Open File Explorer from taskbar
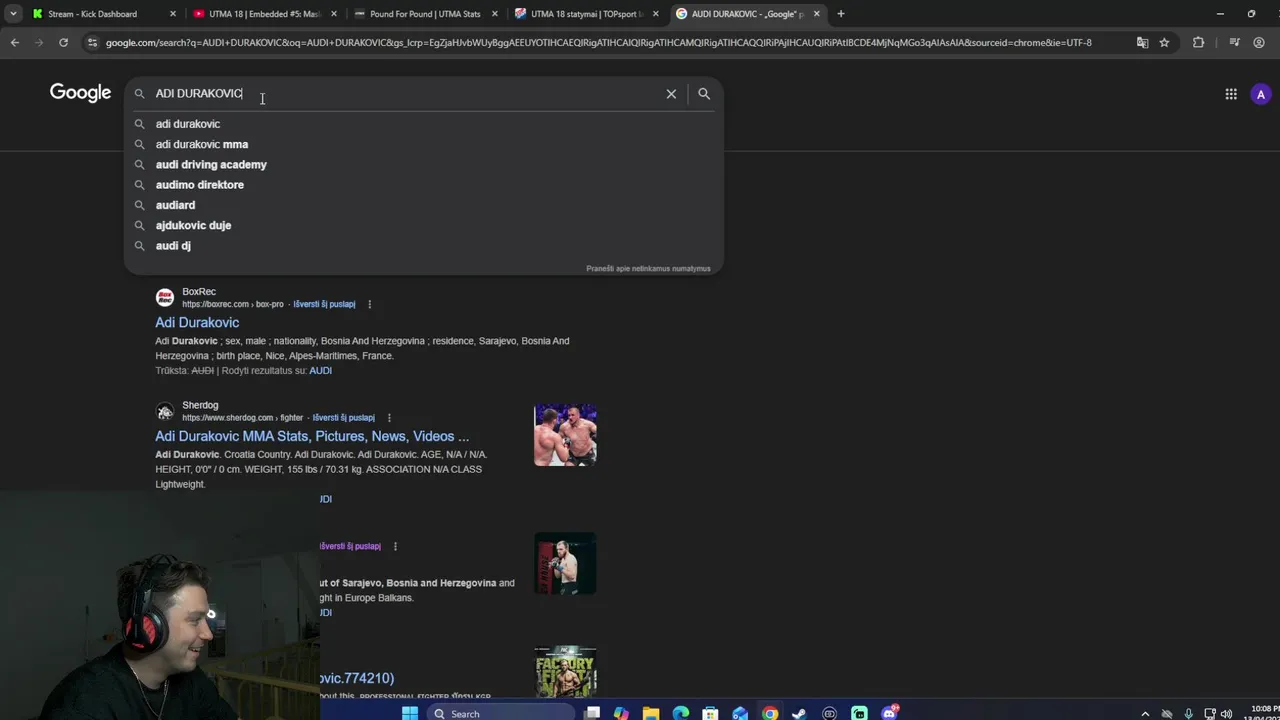Screen dimensions: 1280x720 coord(651,713)
